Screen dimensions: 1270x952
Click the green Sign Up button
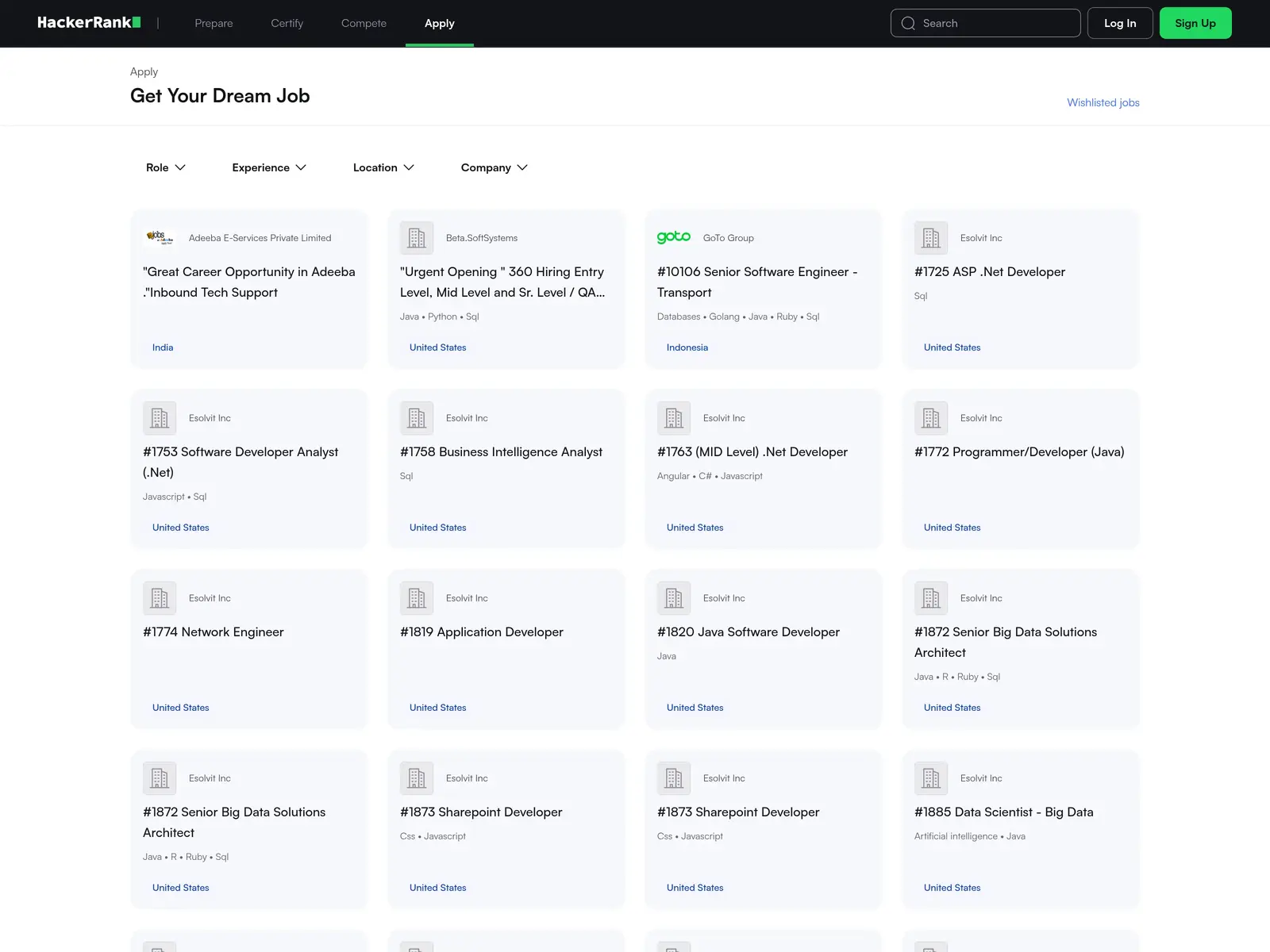pyautogui.click(x=1195, y=23)
